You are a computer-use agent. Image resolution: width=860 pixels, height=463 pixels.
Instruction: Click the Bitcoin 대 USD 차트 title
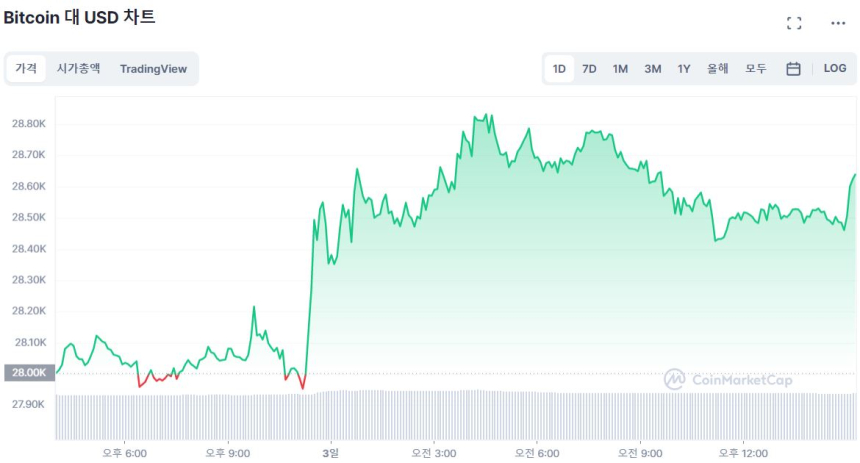point(80,18)
